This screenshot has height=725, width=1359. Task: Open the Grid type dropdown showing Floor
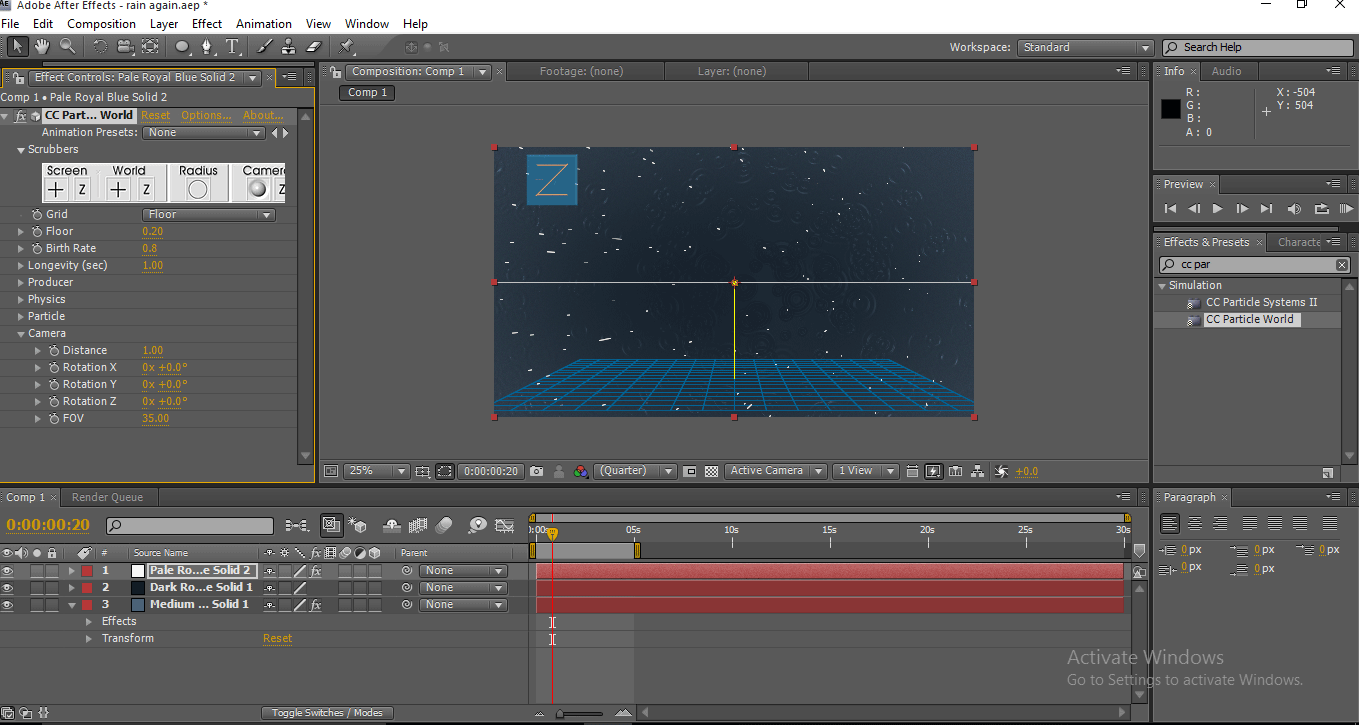pos(209,215)
